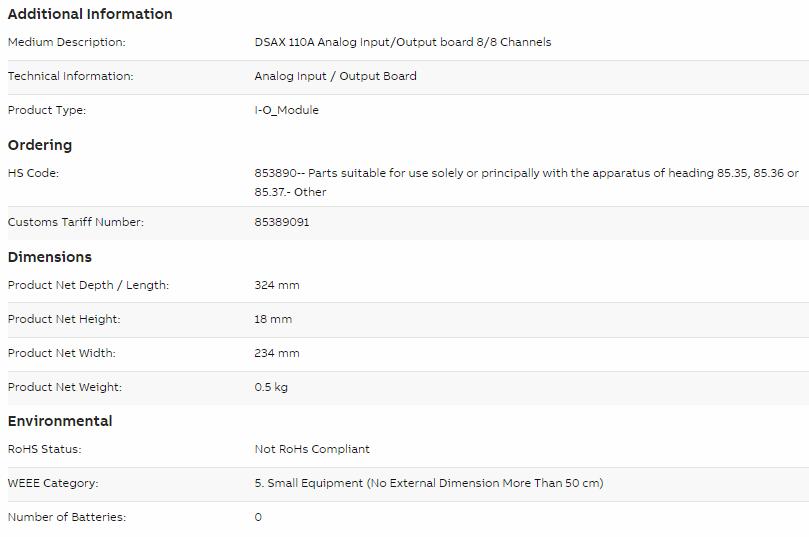Click the Dimensions section heading
809x537 pixels.
pyautogui.click(x=50, y=257)
